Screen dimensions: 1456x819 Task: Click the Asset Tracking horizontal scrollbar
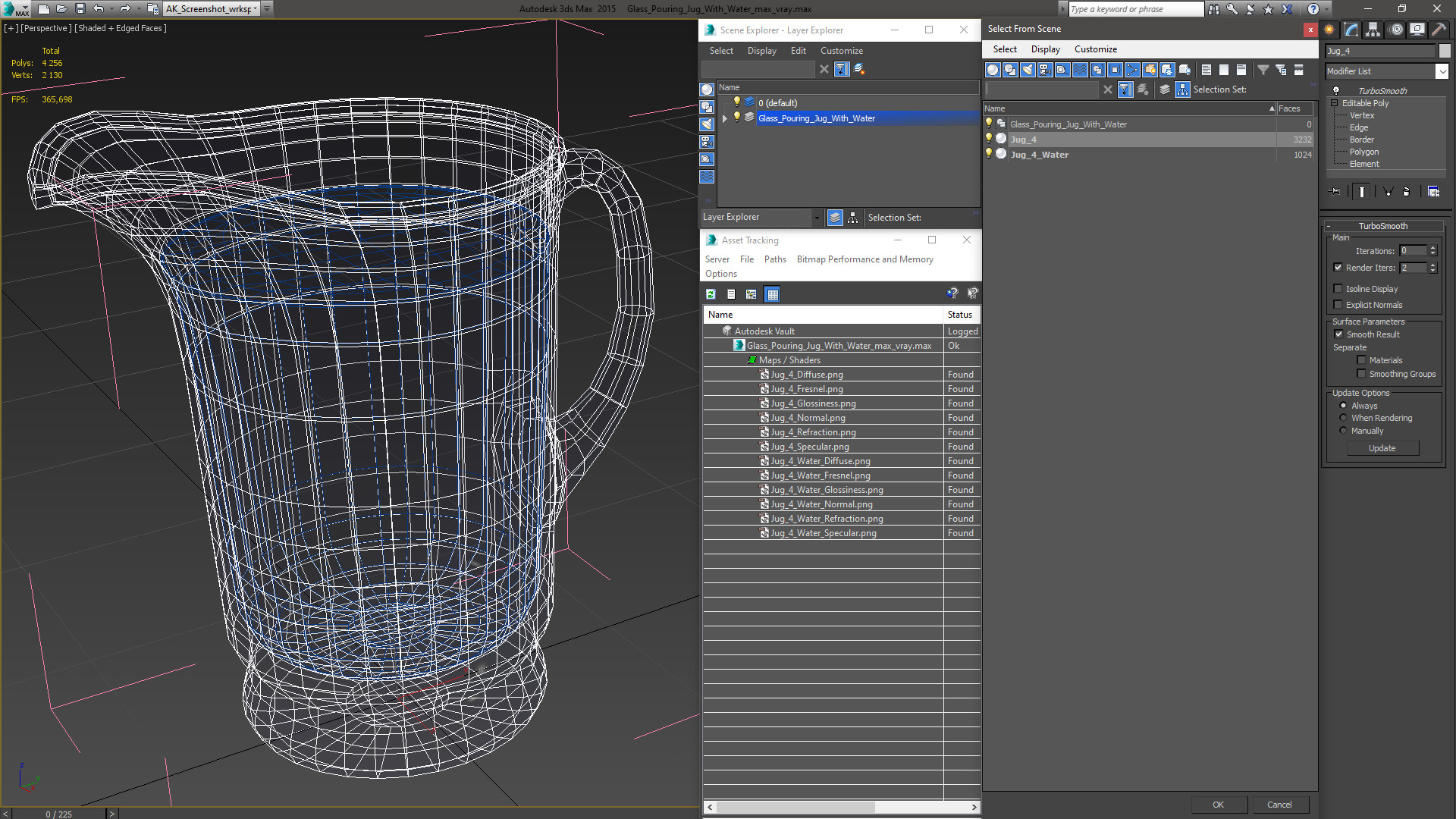pos(795,807)
